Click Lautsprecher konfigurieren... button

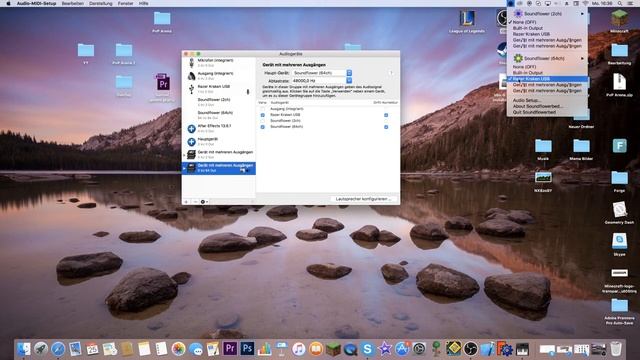363,199
